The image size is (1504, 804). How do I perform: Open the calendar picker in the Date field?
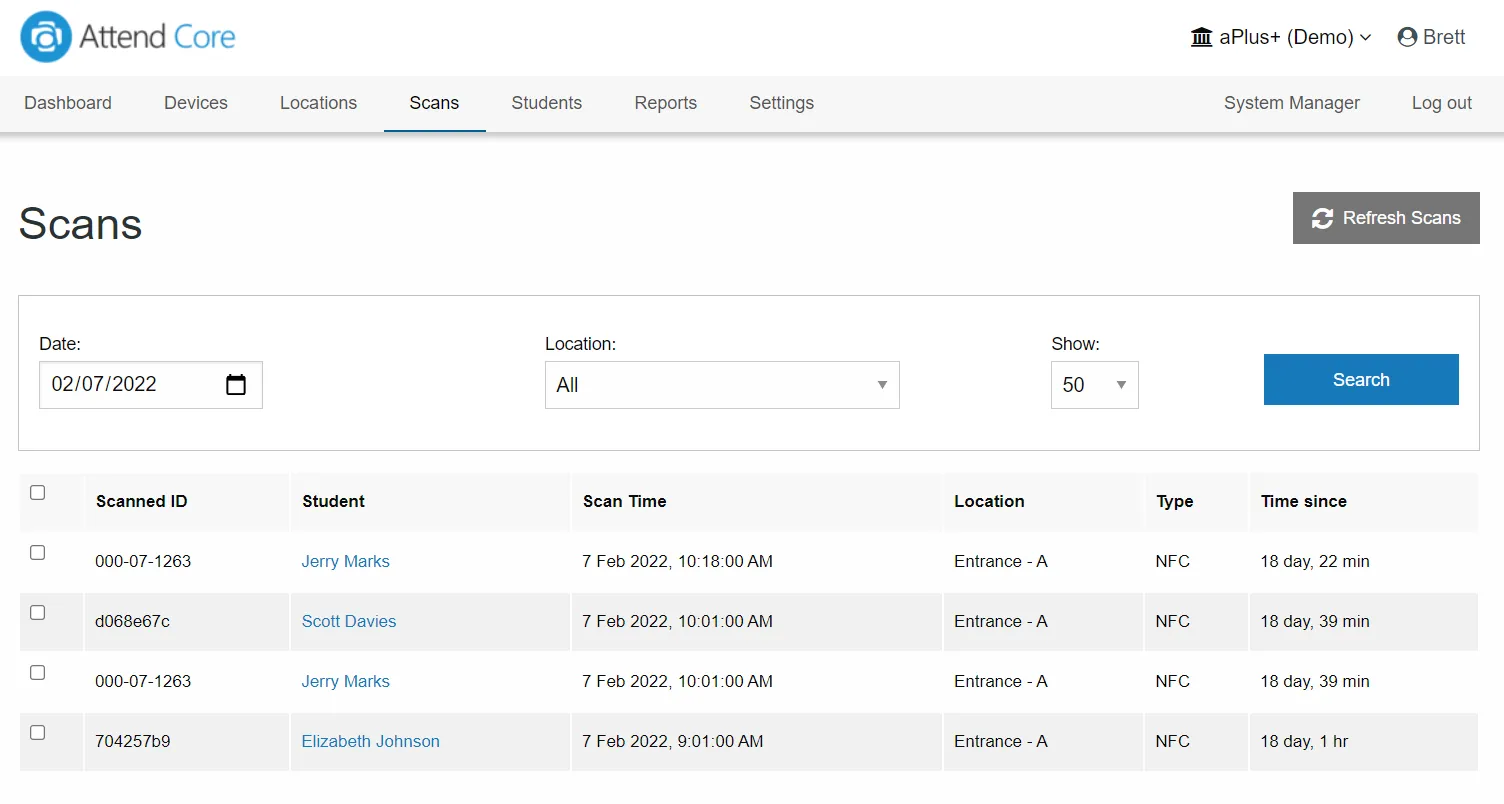(236, 385)
